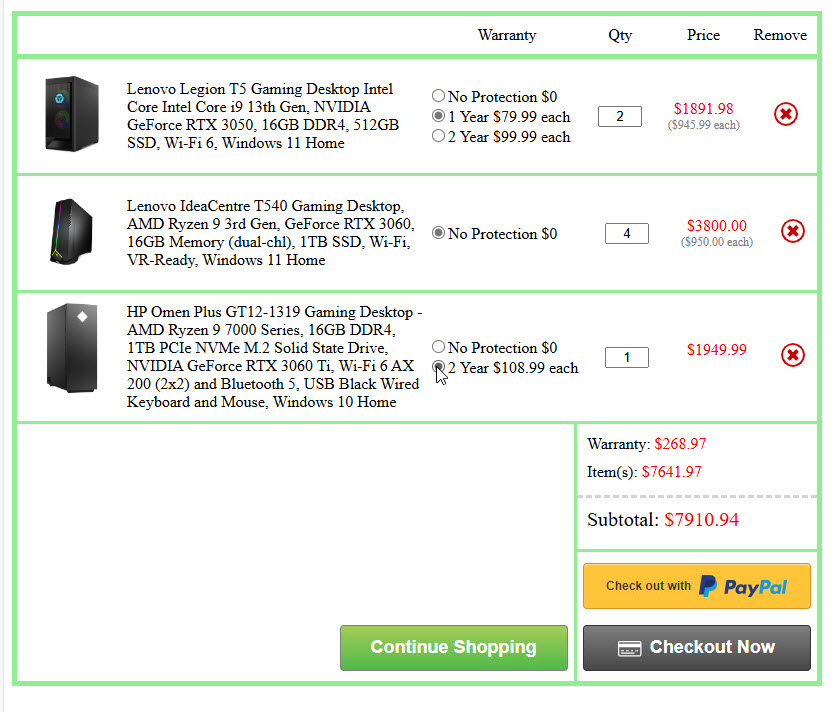Select No Protection for HP Omen Plus
Screen dimensions: 840x712
click(x=438, y=348)
